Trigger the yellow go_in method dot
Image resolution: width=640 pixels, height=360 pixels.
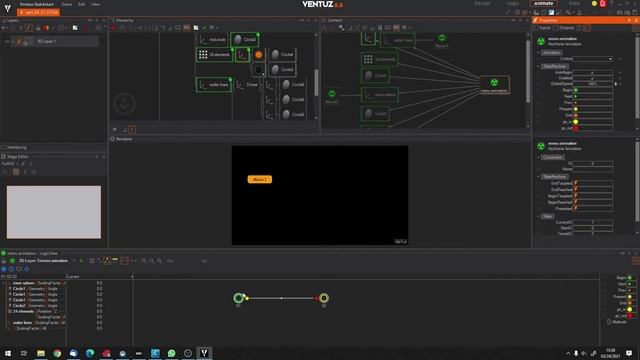pos(576,122)
